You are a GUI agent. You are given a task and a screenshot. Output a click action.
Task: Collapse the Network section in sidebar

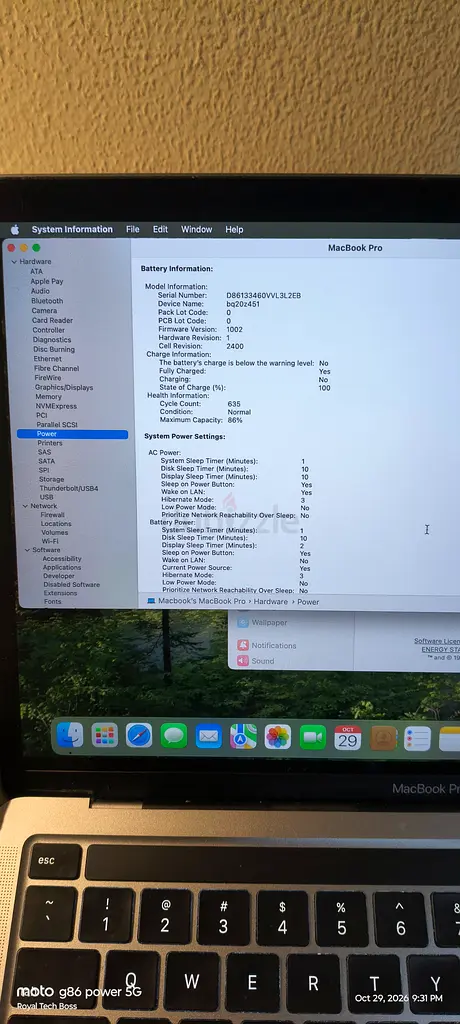click(25, 506)
